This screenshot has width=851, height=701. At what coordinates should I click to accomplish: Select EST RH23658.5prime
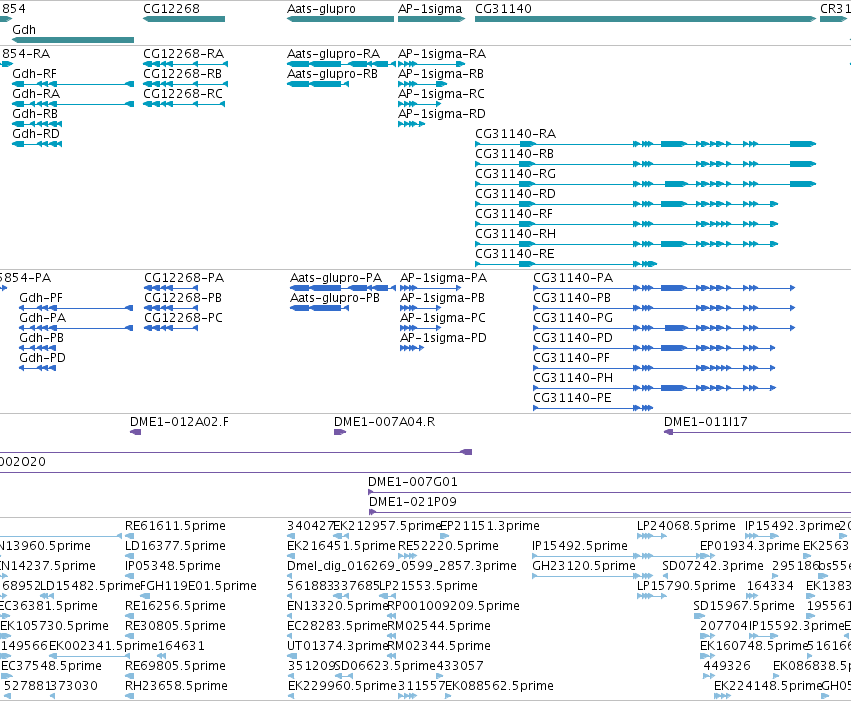176,686
